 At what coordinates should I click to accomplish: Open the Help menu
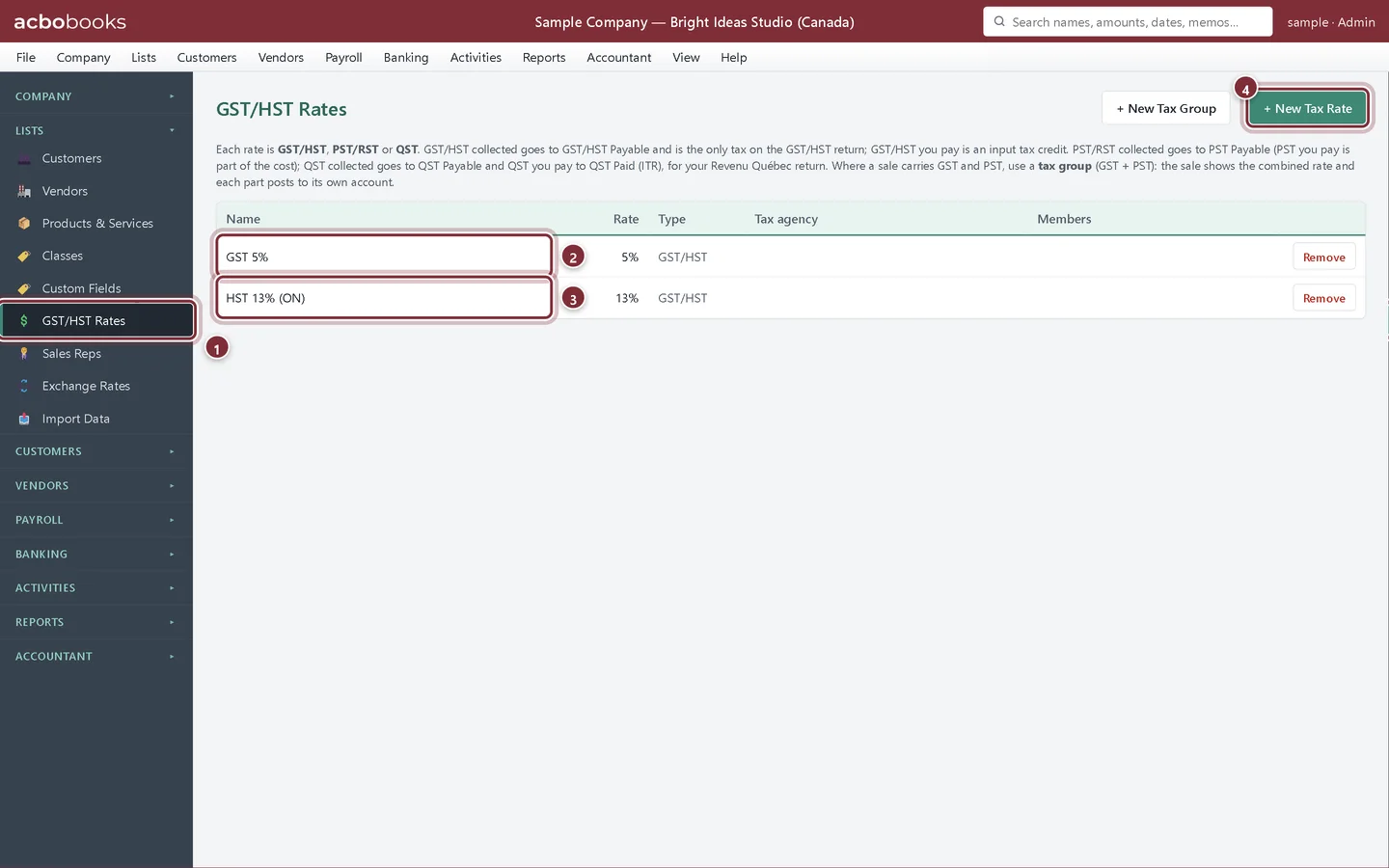click(734, 57)
